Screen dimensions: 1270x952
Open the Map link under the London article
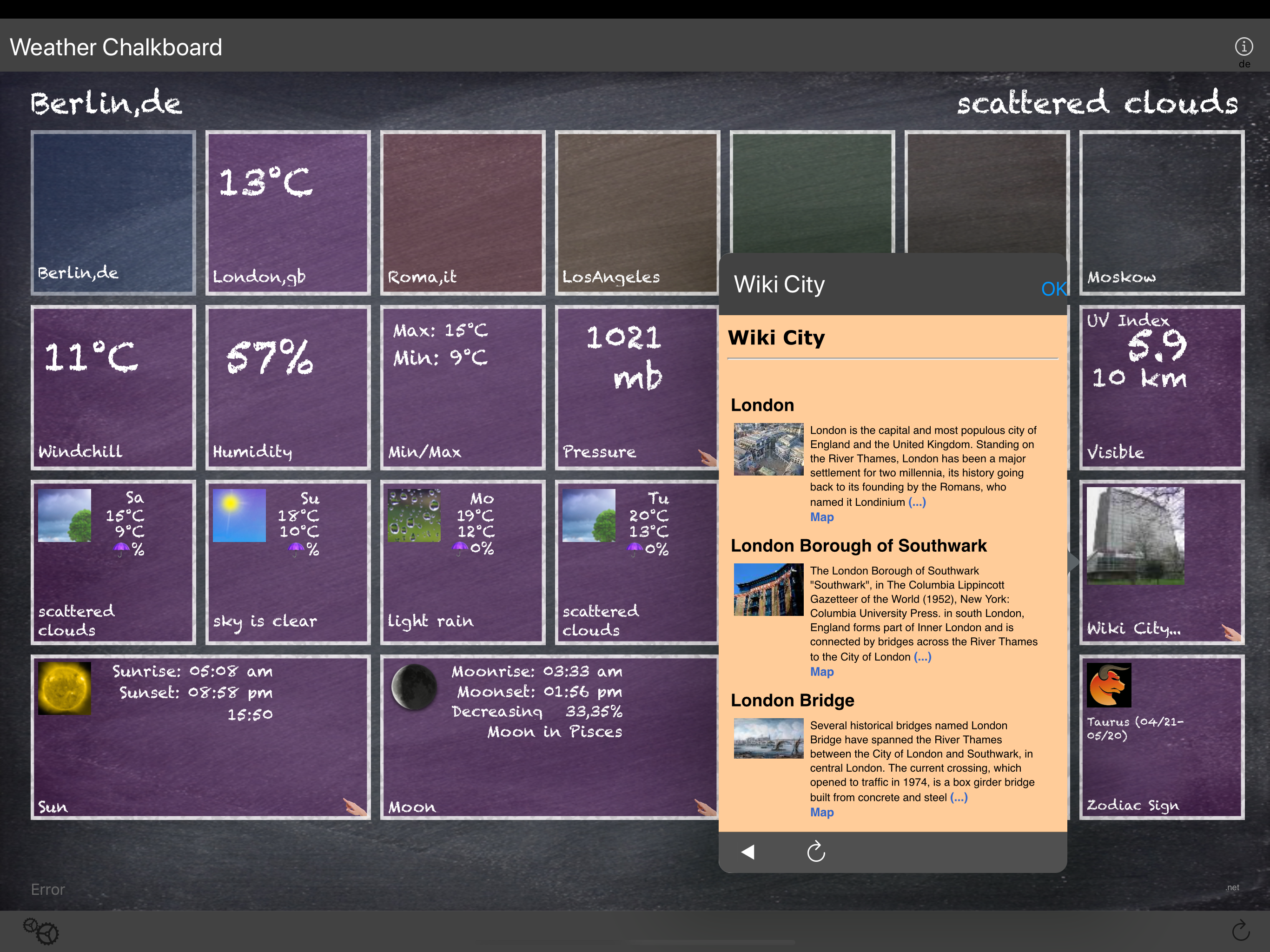821,517
